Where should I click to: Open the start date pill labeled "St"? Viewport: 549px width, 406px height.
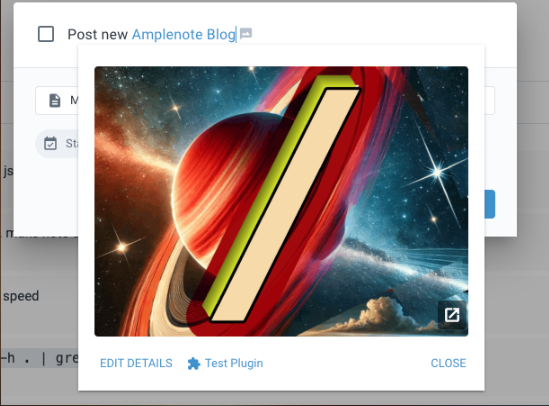pos(57,144)
